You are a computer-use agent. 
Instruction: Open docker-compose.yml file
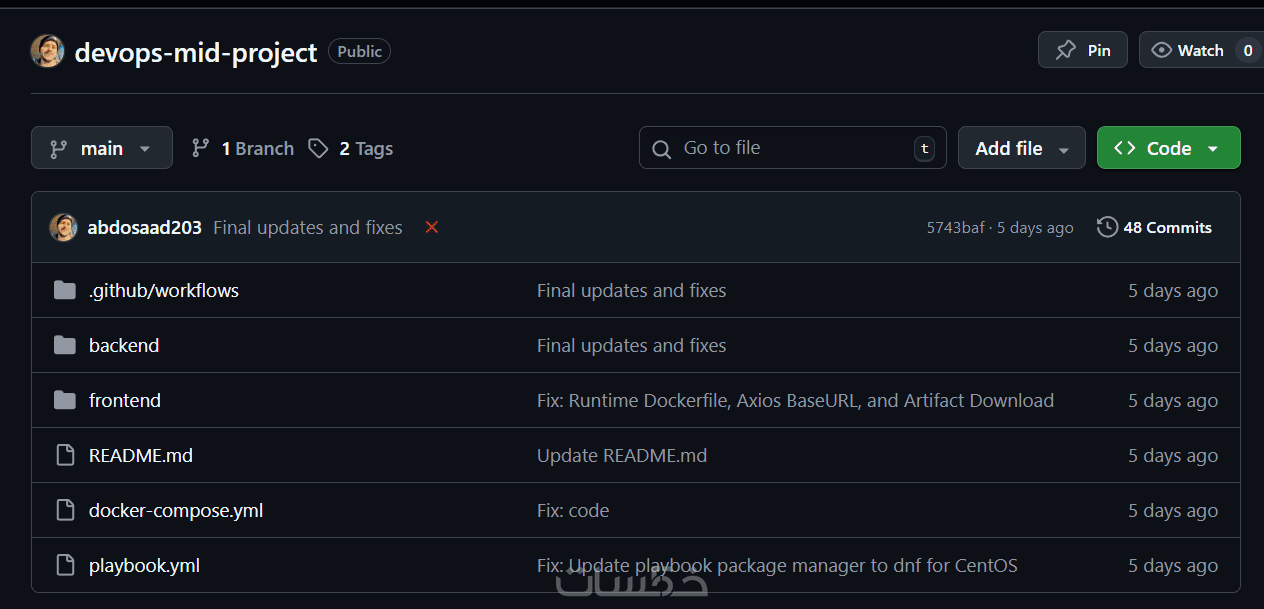point(176,510)
